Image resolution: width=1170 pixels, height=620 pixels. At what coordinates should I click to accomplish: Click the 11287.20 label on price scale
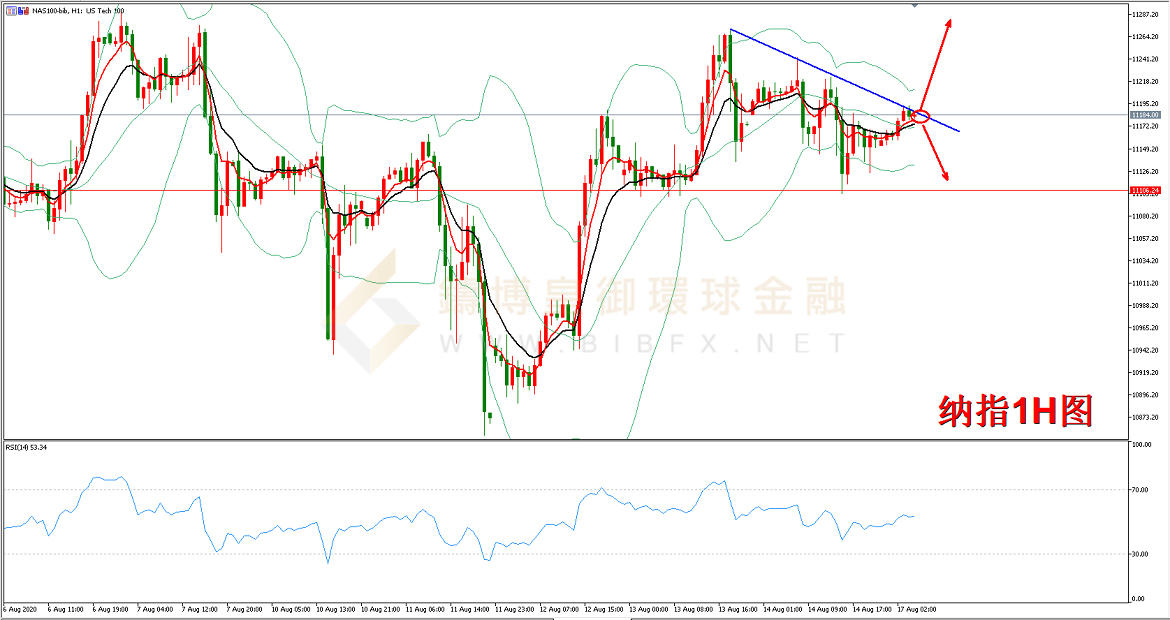click(x=1146, y=15)
